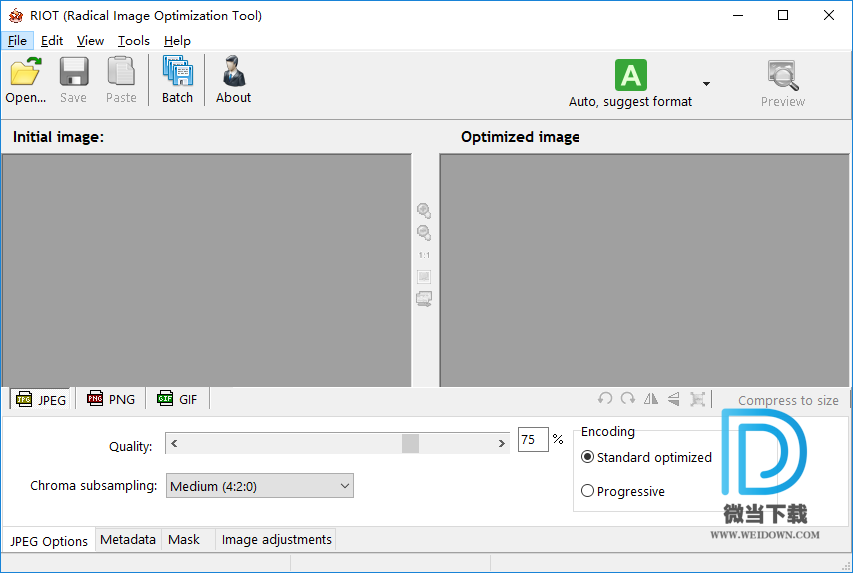Click the Optimized image preview pane

(x=645, y=270)
